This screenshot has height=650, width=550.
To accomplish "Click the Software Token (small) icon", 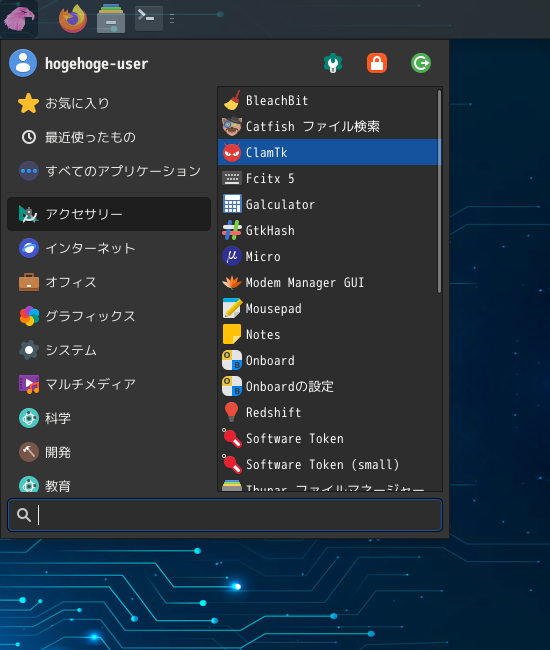I will (232, 464).
